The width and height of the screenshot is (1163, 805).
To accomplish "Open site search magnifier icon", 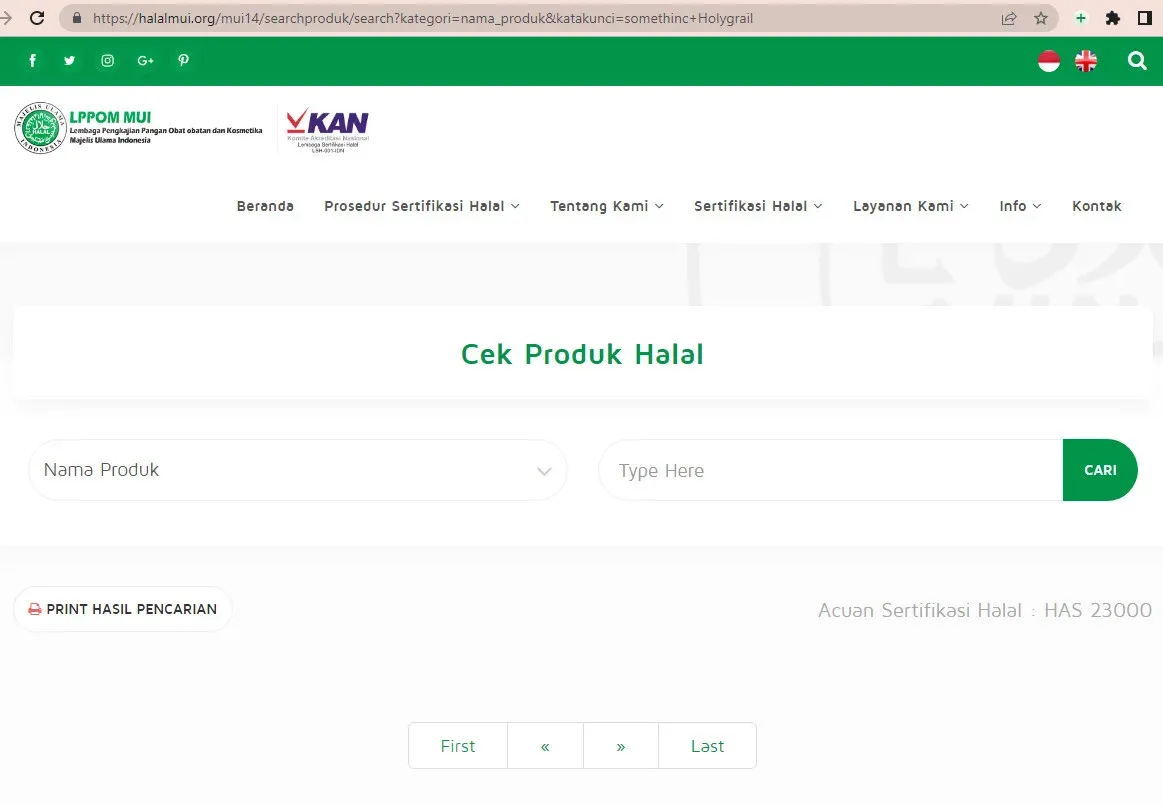I will click(x=1136, y=61).
